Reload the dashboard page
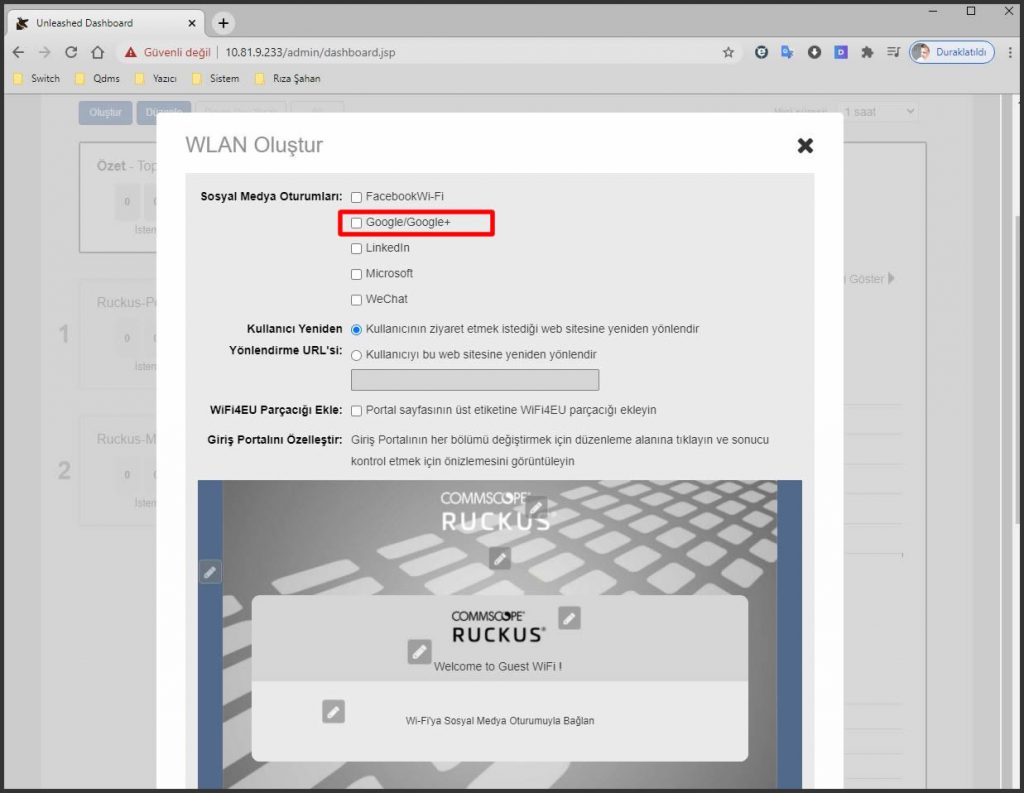Image resolution: width=1024 pixels, height=793 pixels. coord(71,52)
